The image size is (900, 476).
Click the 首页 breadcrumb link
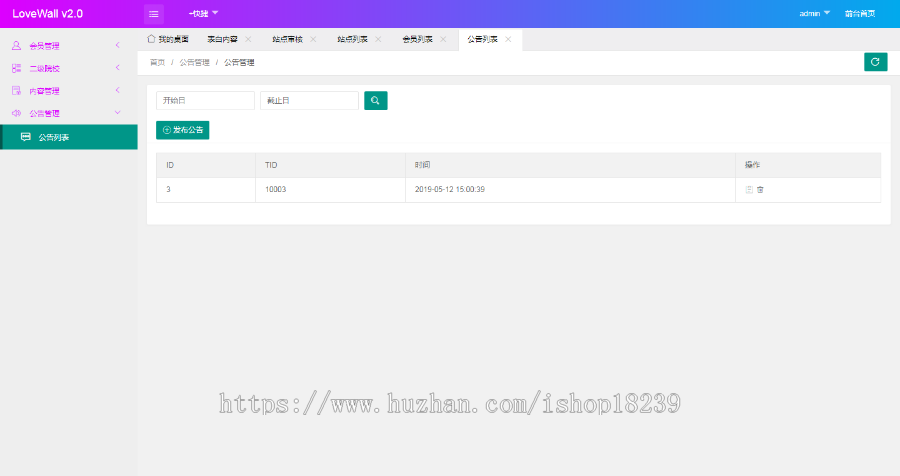tap(157, 62)
